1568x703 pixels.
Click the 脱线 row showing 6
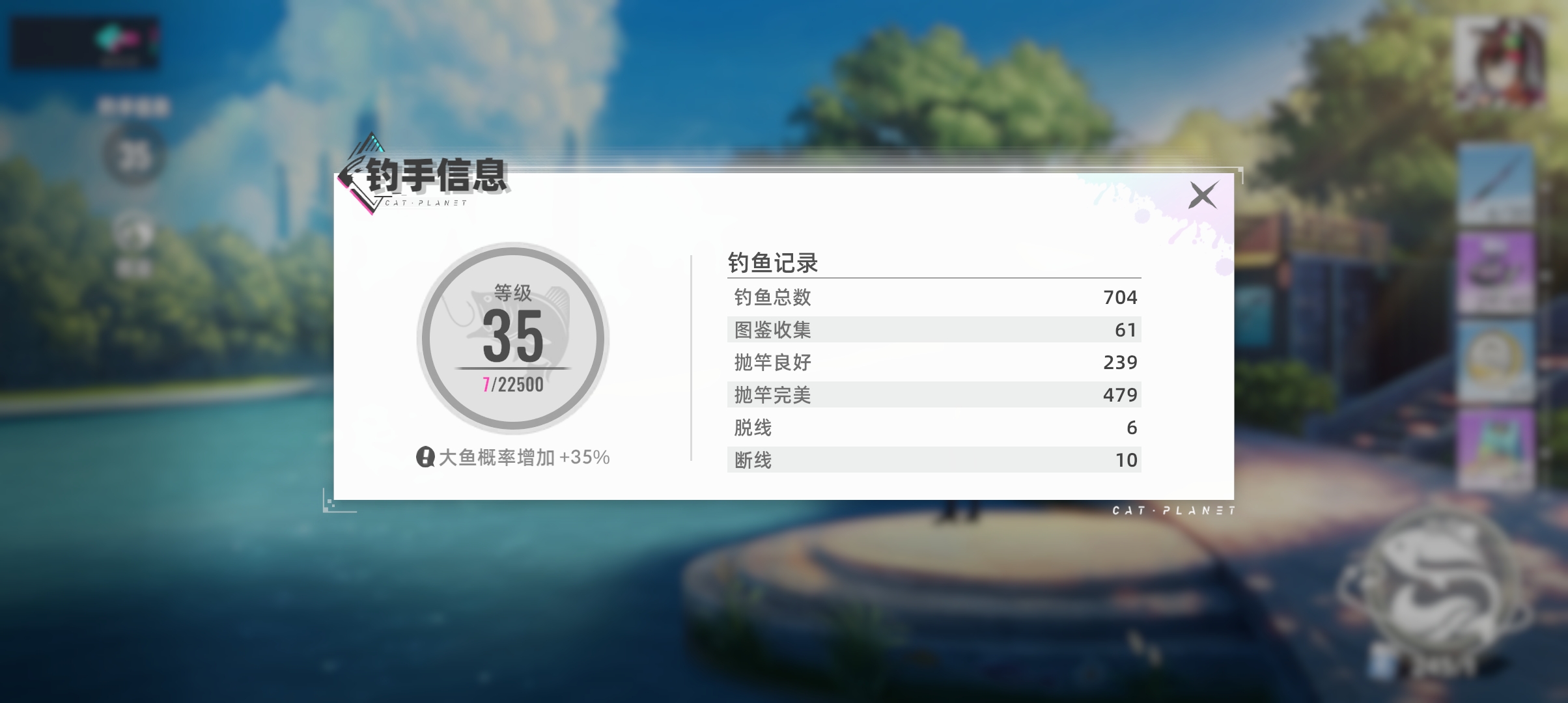934,427
